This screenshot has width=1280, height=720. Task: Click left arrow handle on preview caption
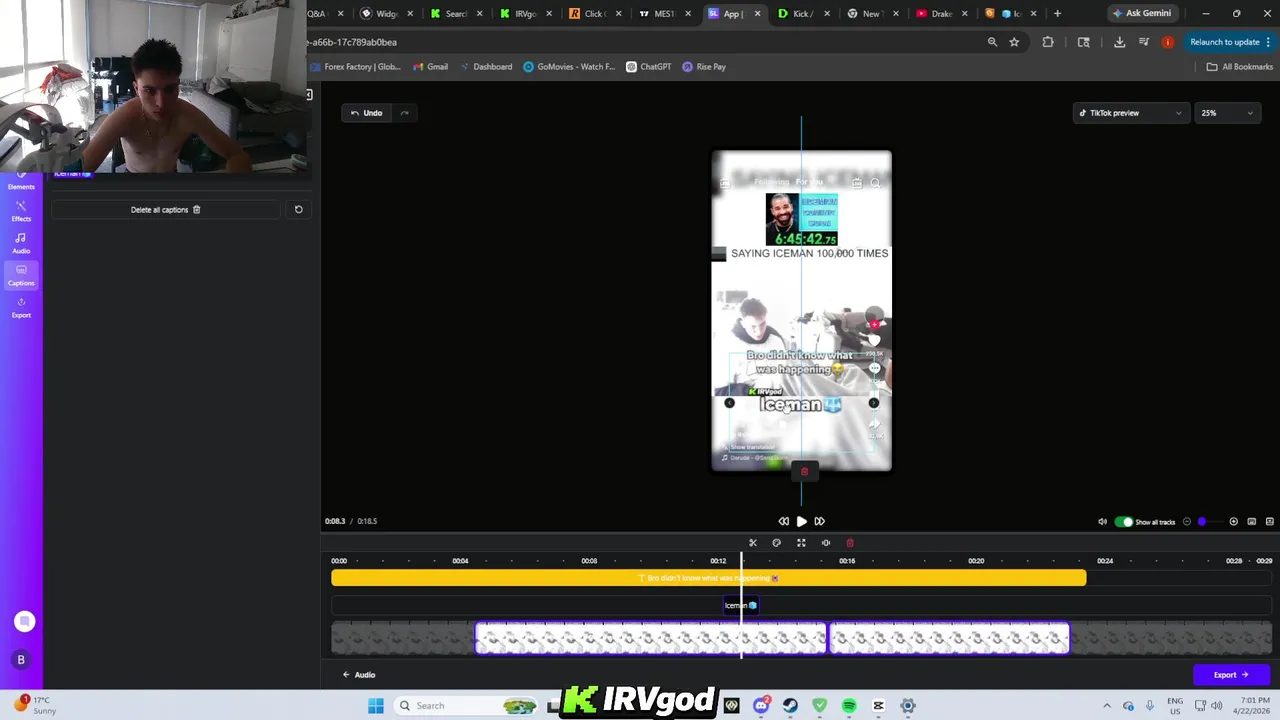coord(729,403)
